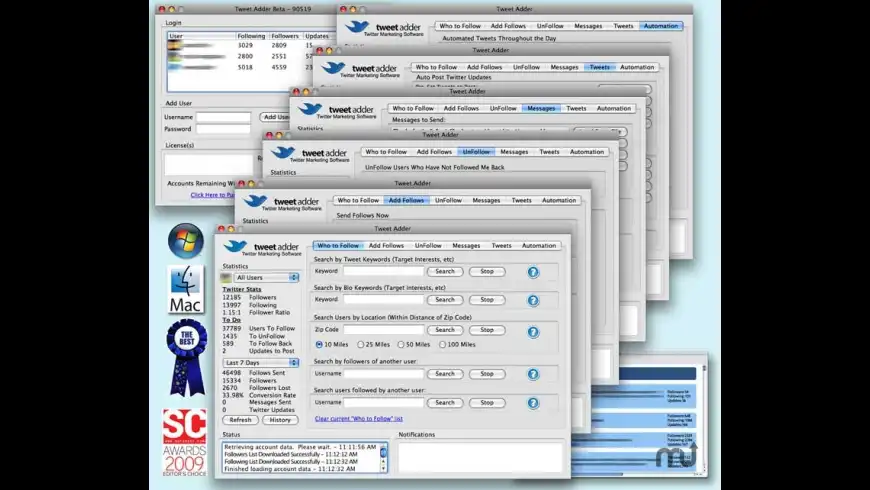
Task: Click the Notifications text box
Action: 480,457
